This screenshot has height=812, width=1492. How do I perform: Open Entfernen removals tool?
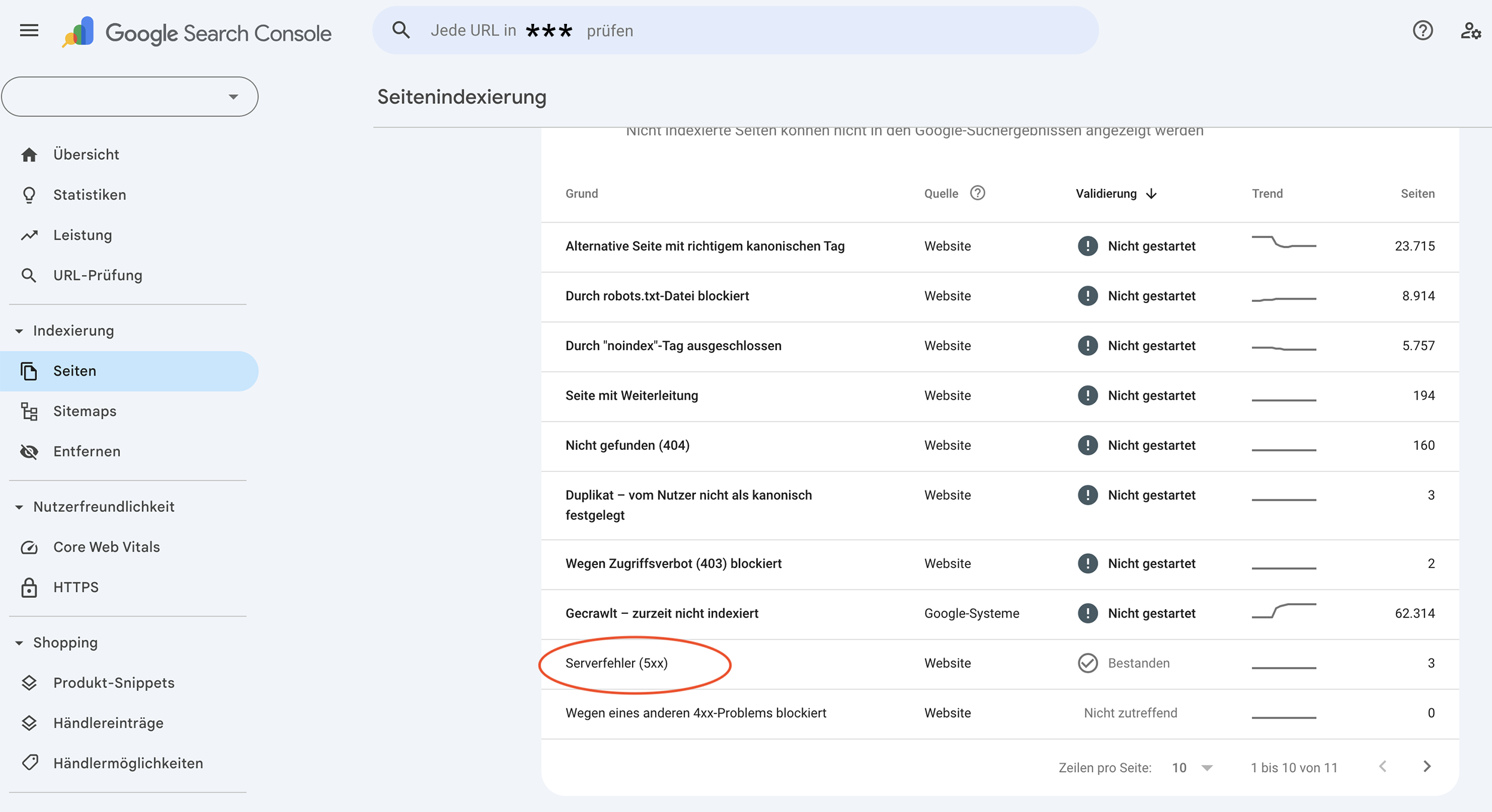pos(87,452)
